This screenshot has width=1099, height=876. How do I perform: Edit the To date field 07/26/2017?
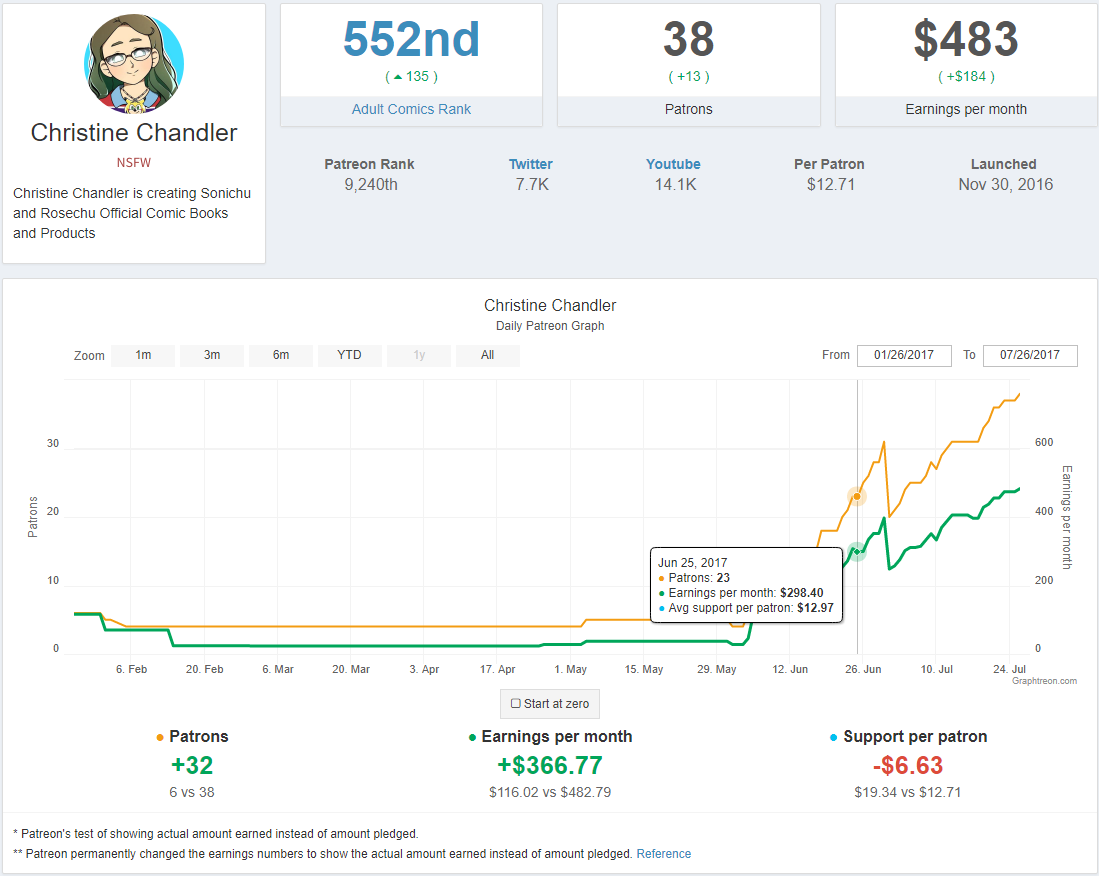pos(1030,355)
